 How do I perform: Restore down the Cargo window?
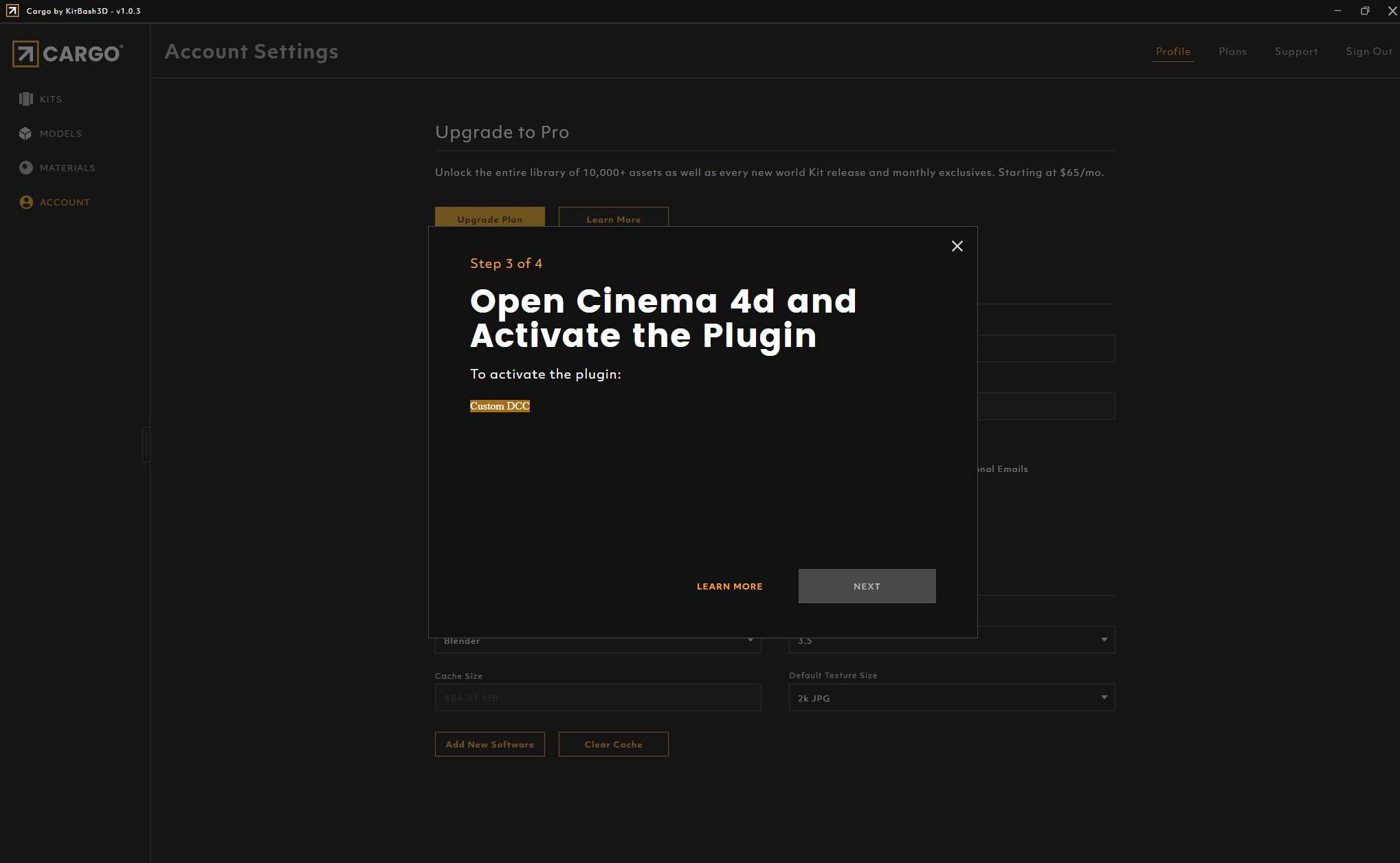click(1365, 11)
